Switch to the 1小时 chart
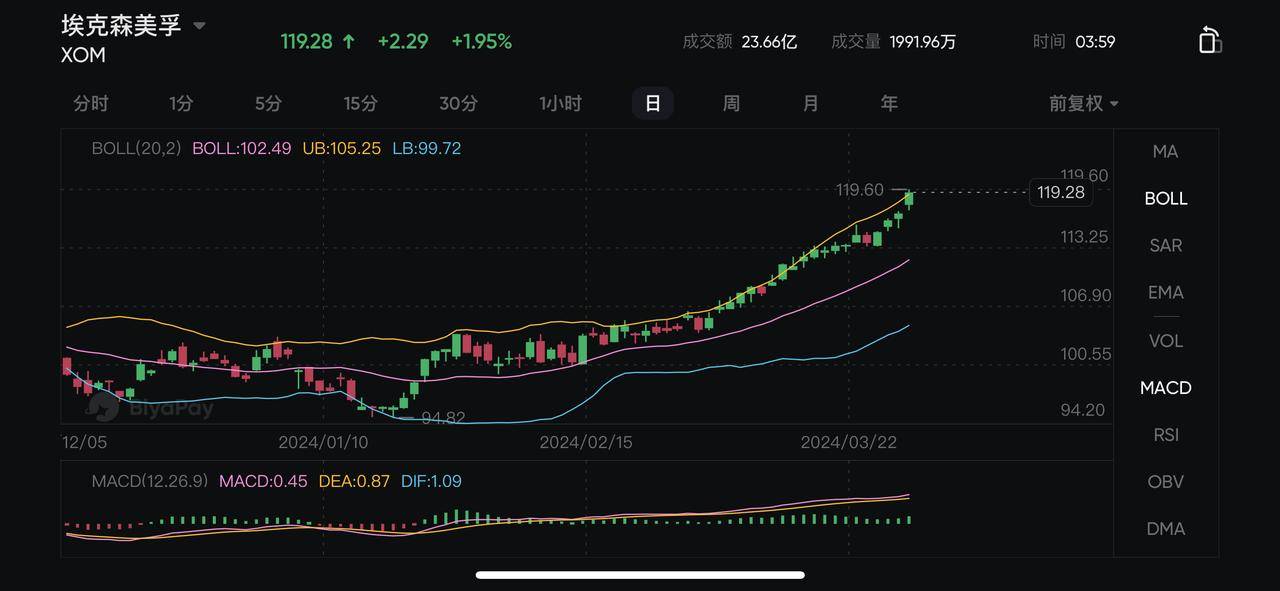Image resolution: width=1280 pixels, height=591 pixels. pyautogui.click(x=560, y=103)
